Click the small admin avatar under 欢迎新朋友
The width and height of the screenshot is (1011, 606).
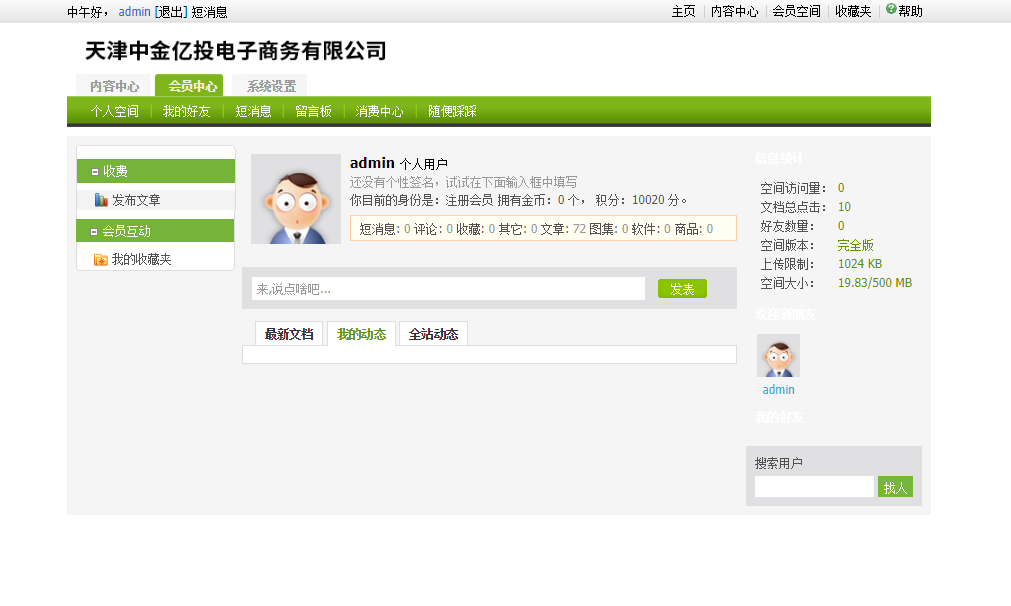point(778,356)
